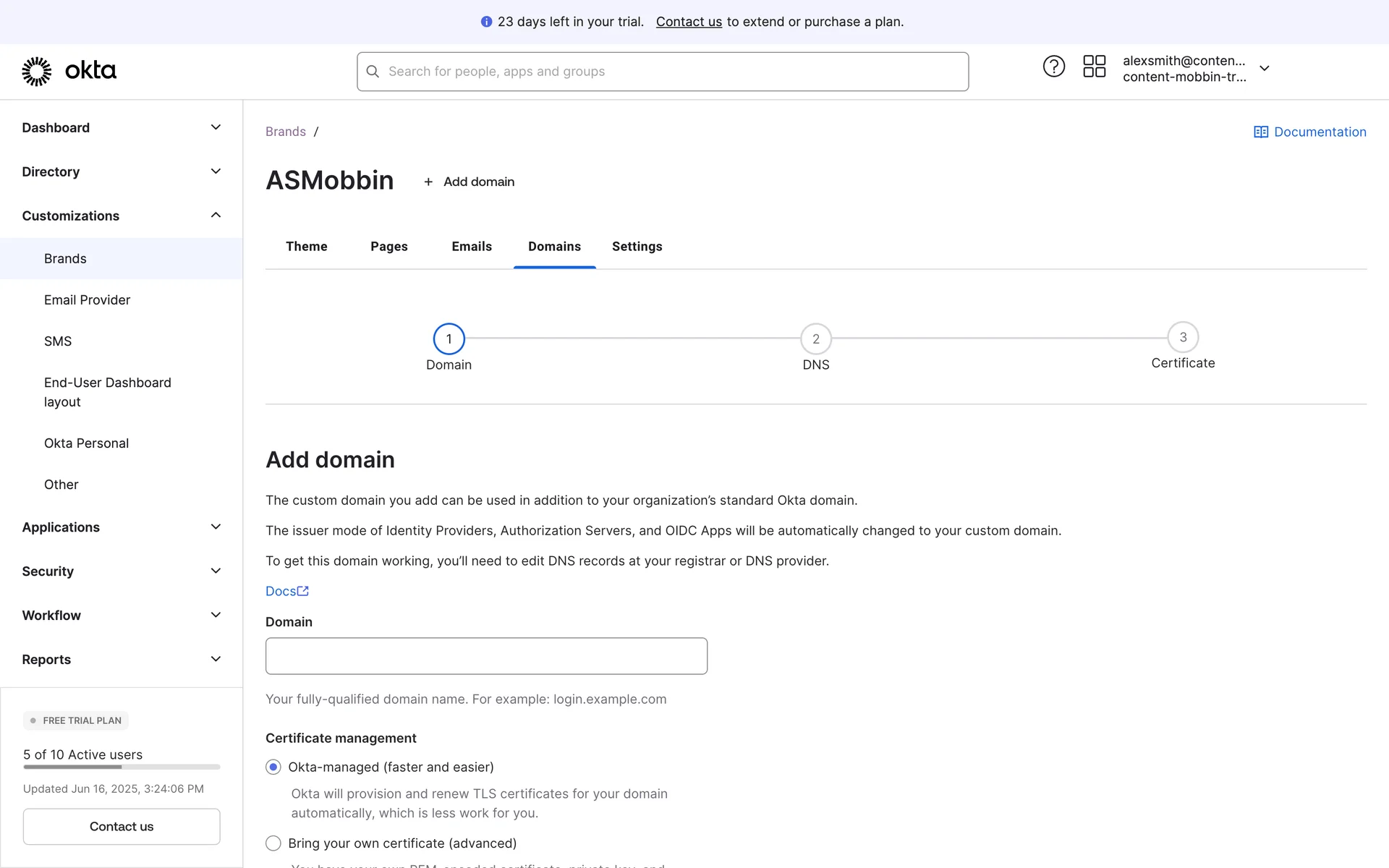Open the apps grid icon
The width and height of the screenshot is (1389, 868).
pyautogui.click(x=1094, y=67)
